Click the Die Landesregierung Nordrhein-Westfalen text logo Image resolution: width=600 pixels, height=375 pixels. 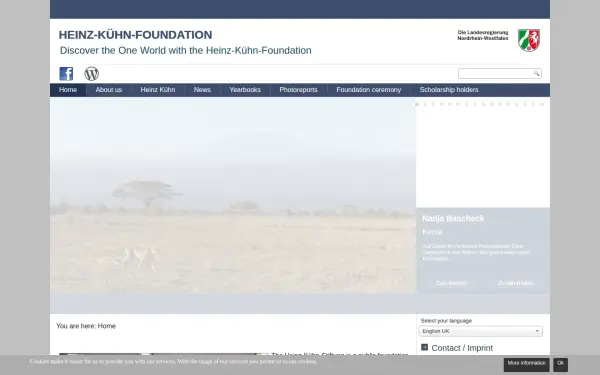point(483,35)
